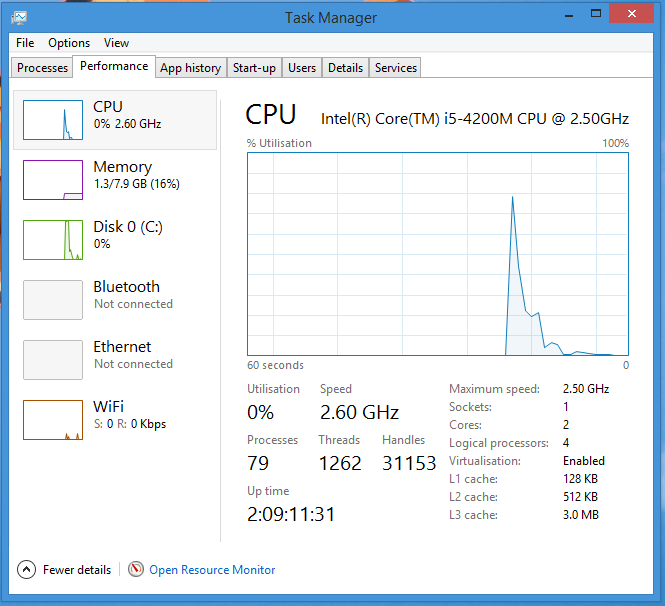
Task: Click the processes count 79
Action: [x=258, y=463]
